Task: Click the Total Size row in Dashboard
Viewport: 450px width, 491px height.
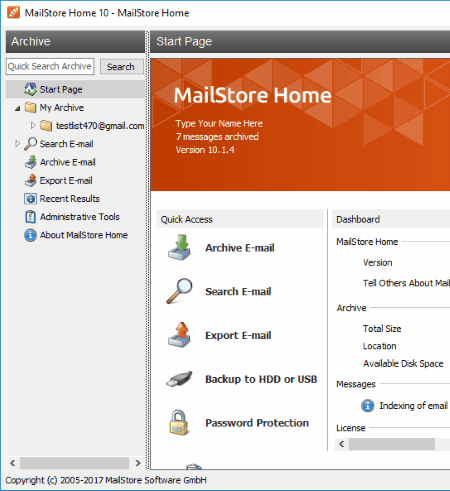Action: click(382, 329)
